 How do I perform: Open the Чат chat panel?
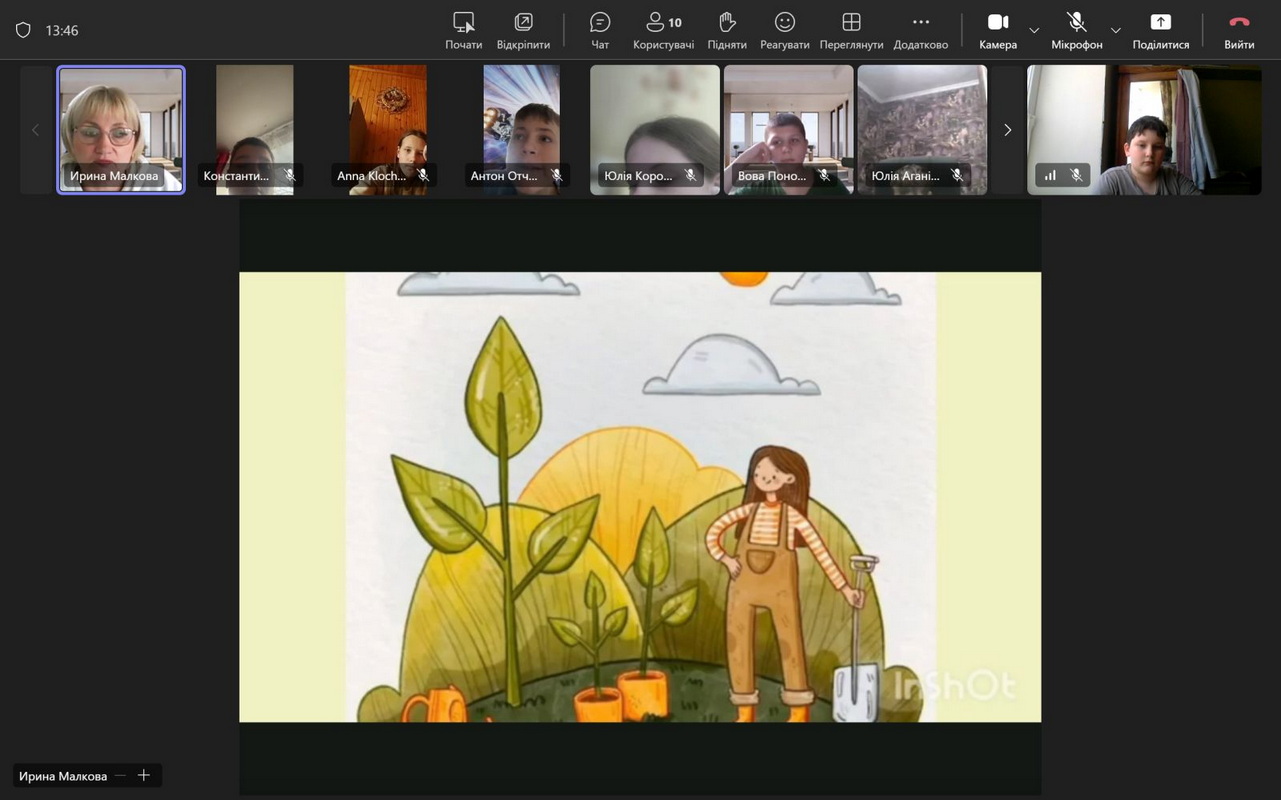600,30
